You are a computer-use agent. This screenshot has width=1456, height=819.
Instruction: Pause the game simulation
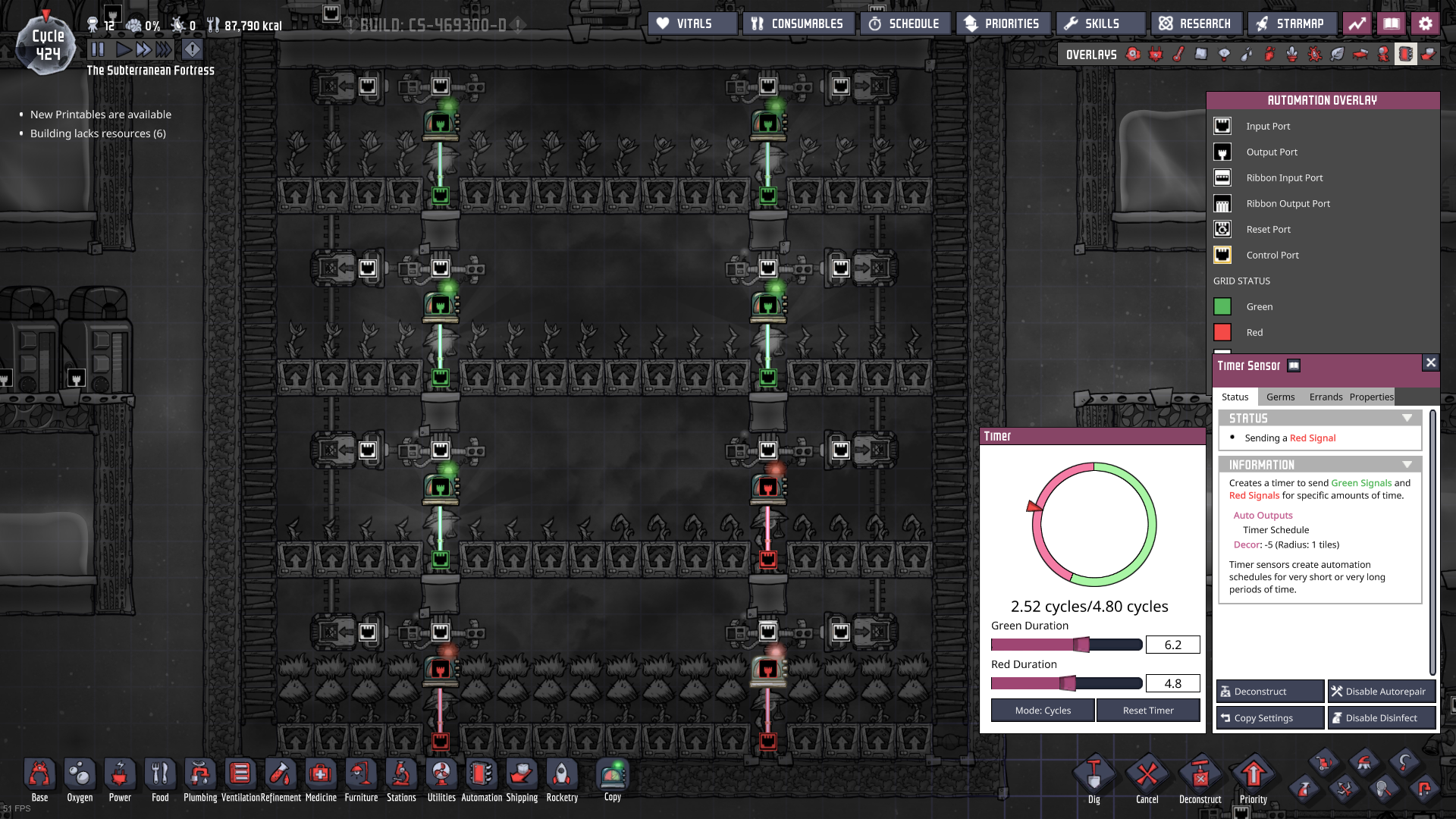click(x=98, y=50)
